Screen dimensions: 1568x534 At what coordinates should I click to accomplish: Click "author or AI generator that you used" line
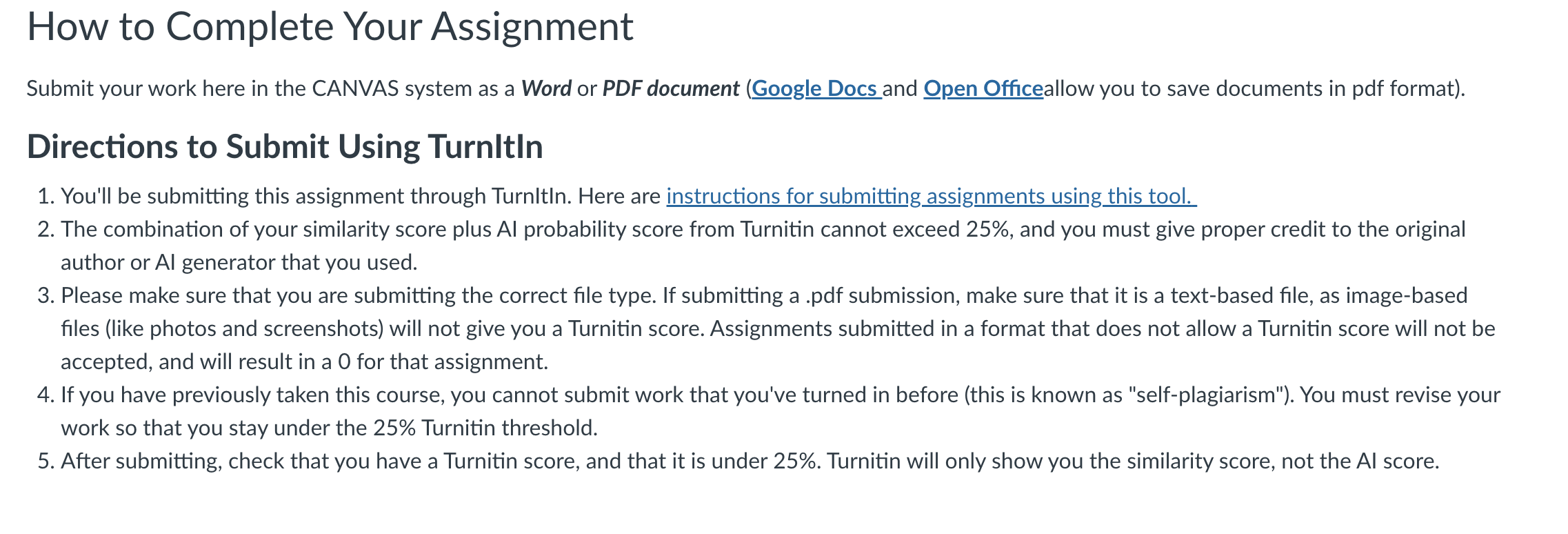click(239, 262)
